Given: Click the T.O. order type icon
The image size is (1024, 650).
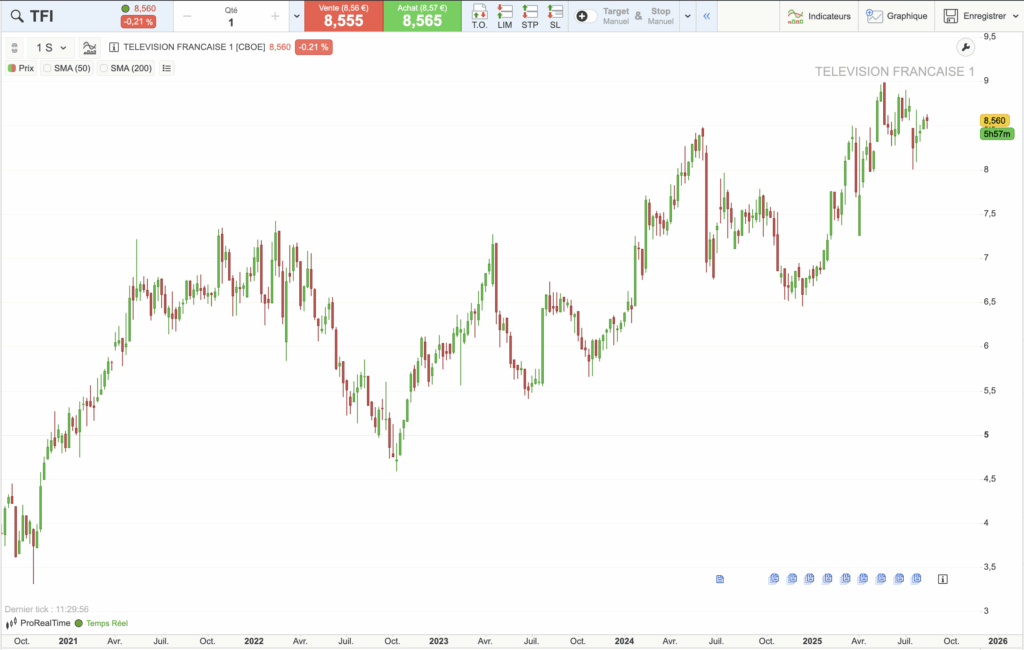Looking at the screenshot, I should click(x=479, y=15).
